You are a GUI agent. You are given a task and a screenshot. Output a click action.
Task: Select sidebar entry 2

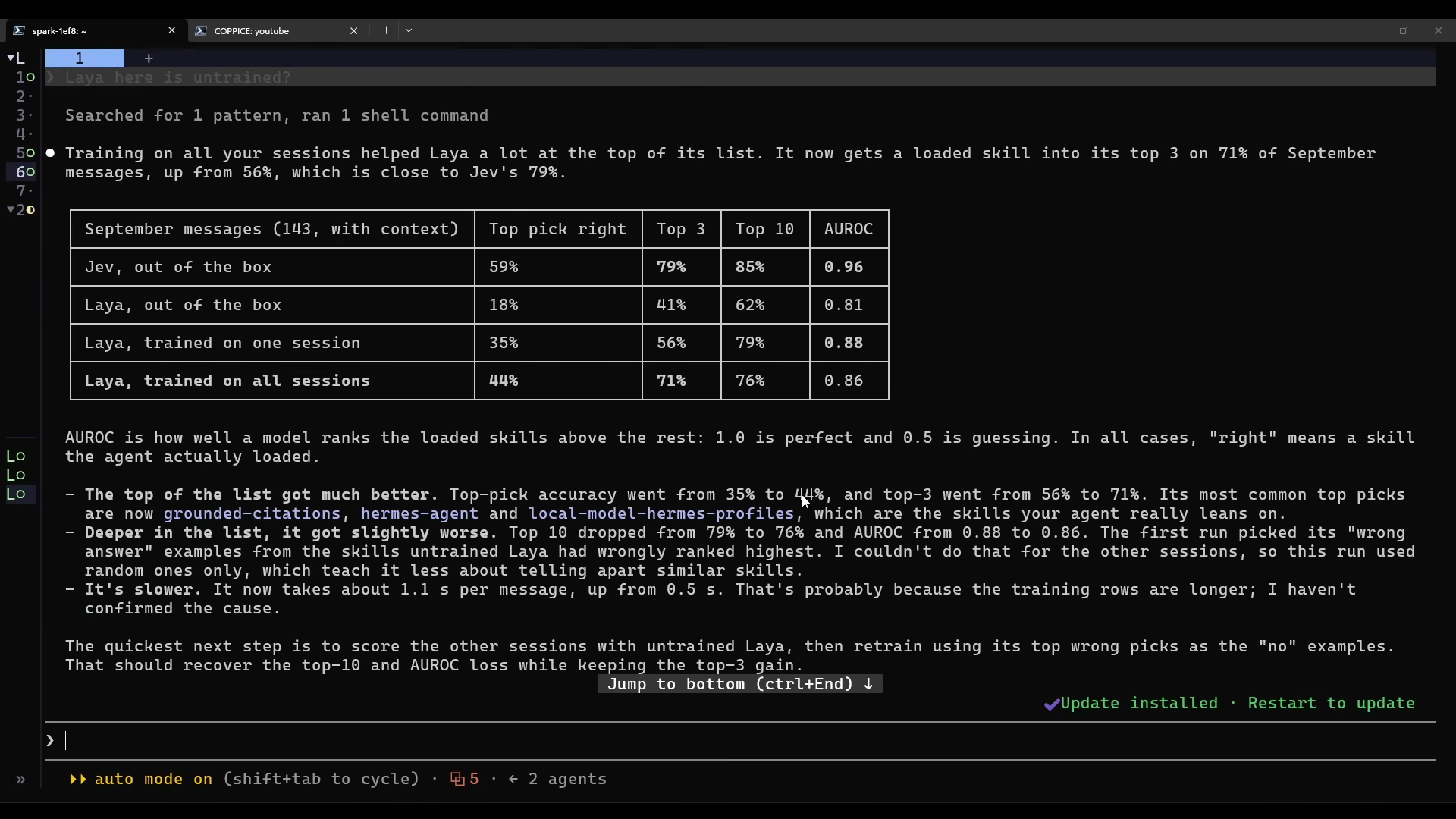click(24, 96)
